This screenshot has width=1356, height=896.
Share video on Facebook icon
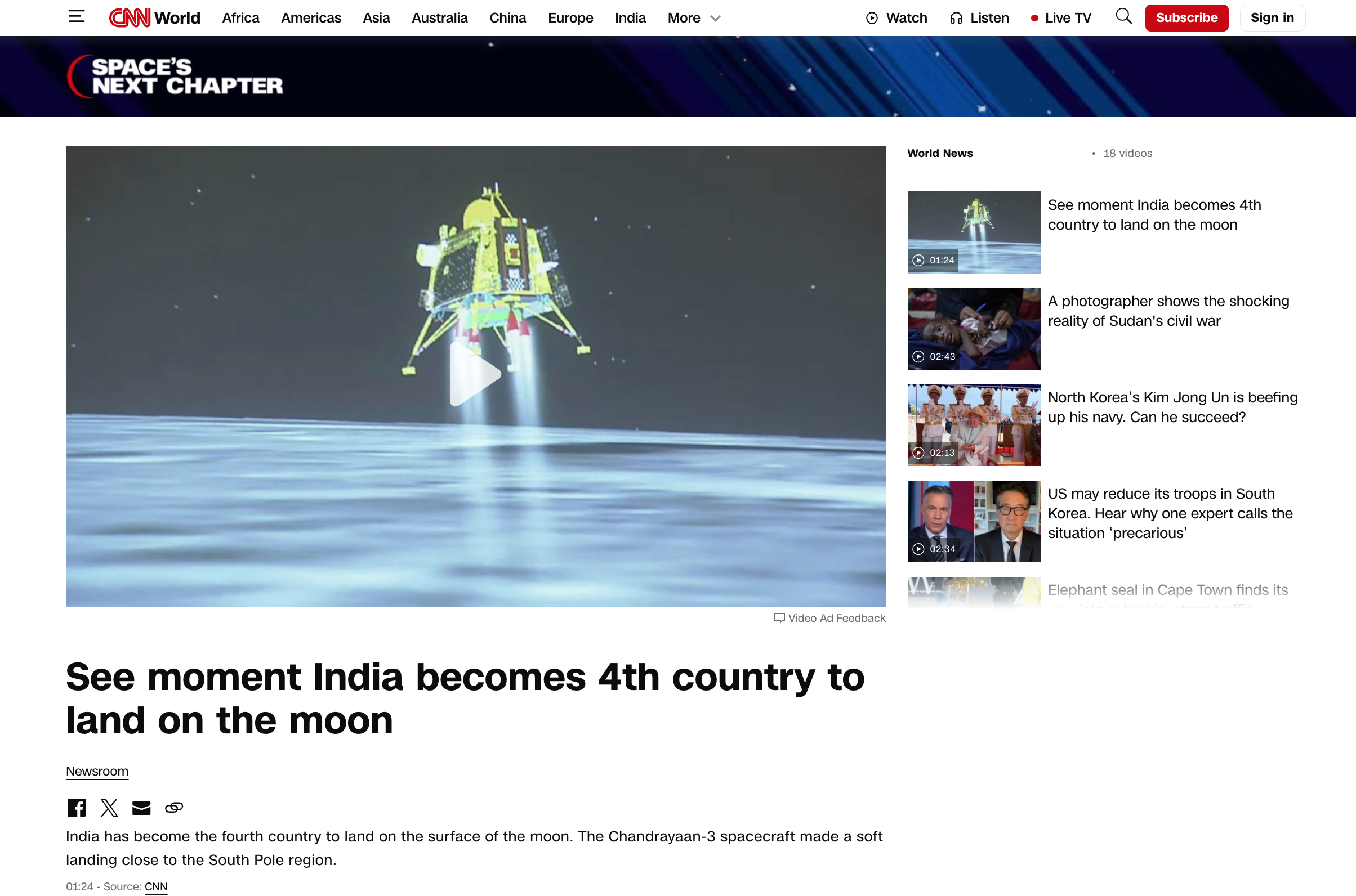[x=77, y=808]
